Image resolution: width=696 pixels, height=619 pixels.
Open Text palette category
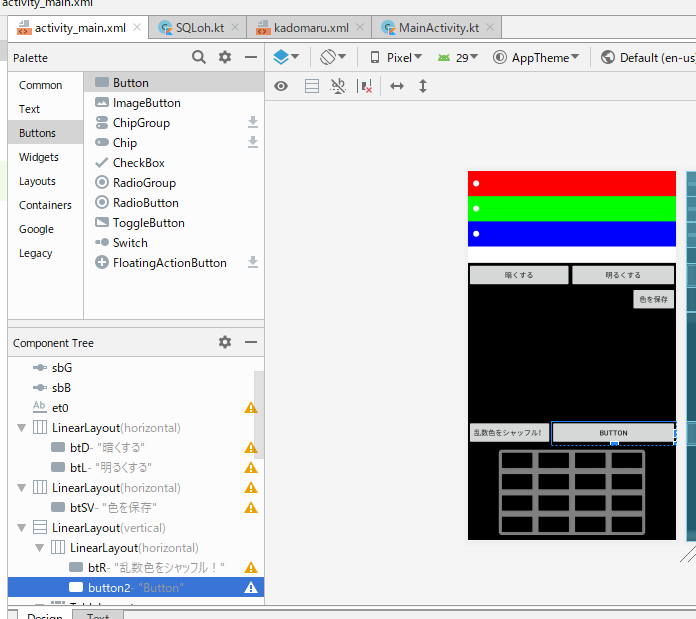pos(45,109)
